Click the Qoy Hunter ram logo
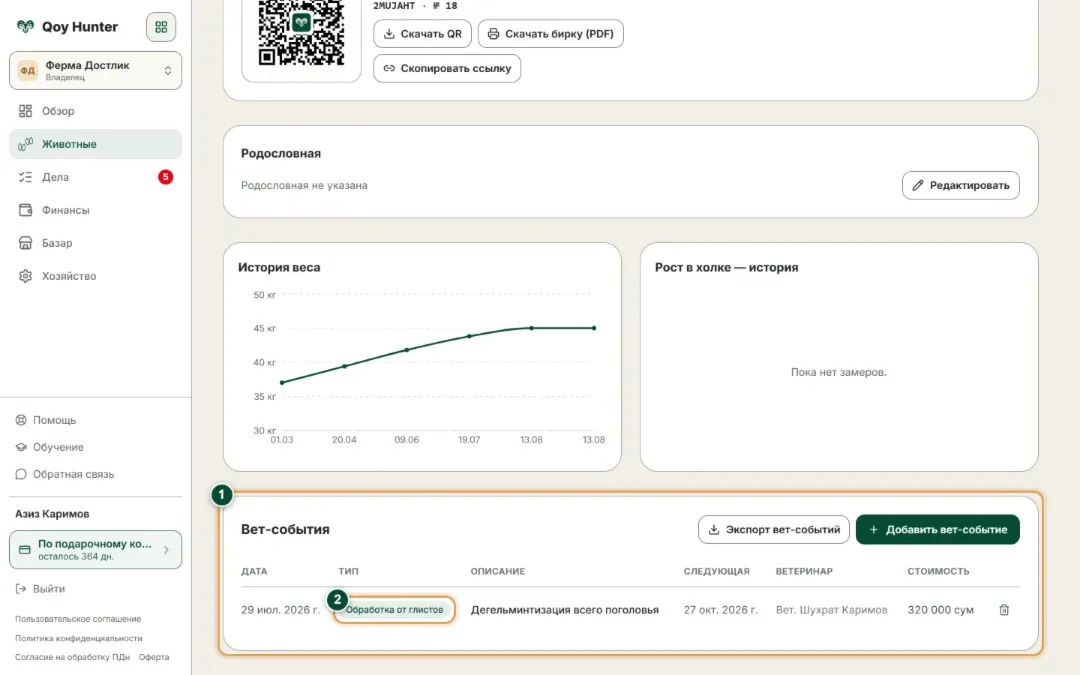 pyautogui.click(x=25, y=27)
